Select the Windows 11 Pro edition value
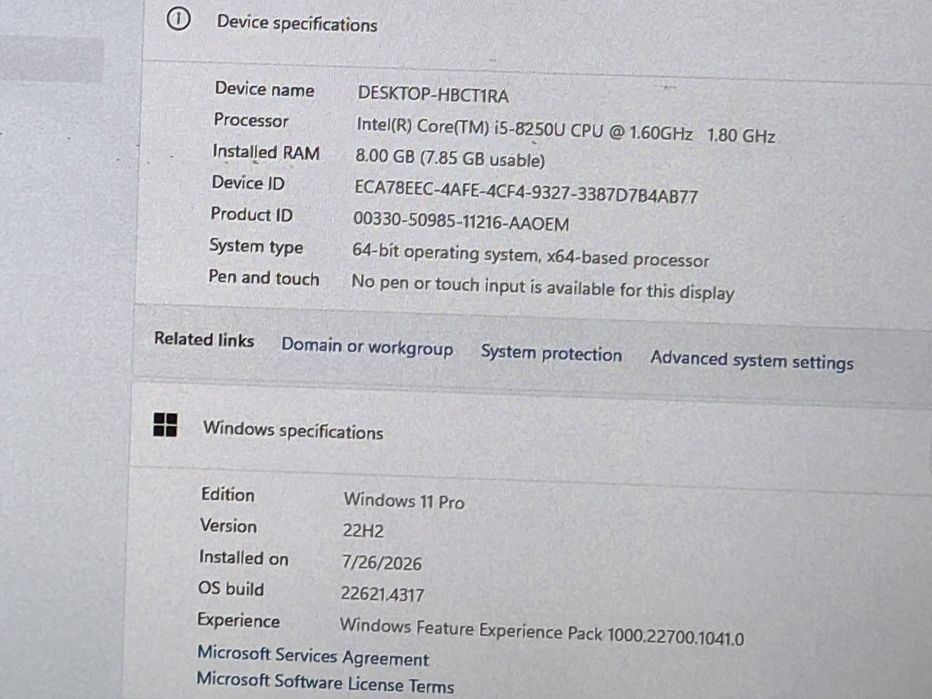 (404, 500)
